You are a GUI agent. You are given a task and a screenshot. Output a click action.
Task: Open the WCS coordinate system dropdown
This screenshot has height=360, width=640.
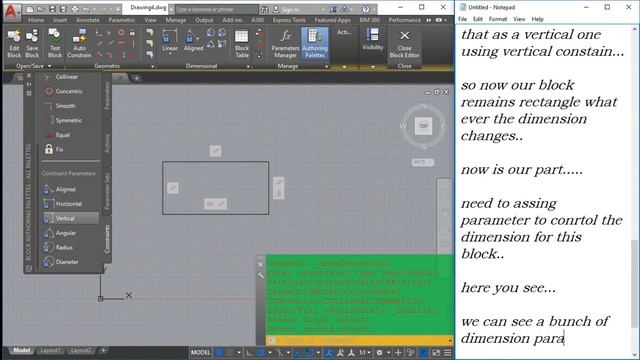click(x=422, y=162)
